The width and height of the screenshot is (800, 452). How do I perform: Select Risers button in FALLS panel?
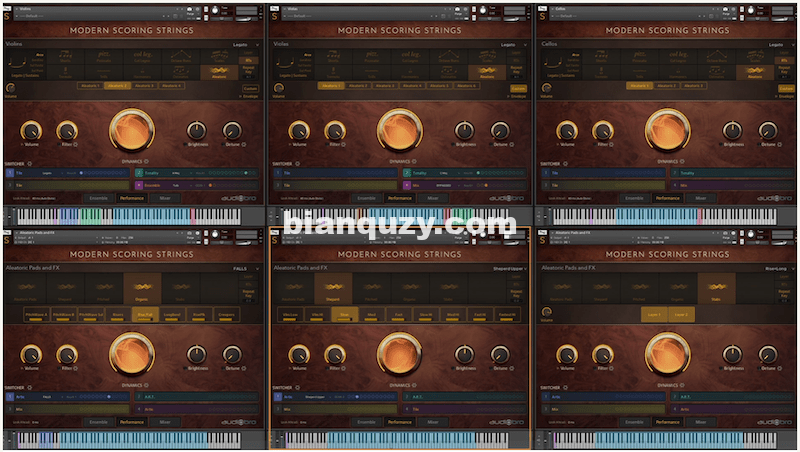click(118, 315)
